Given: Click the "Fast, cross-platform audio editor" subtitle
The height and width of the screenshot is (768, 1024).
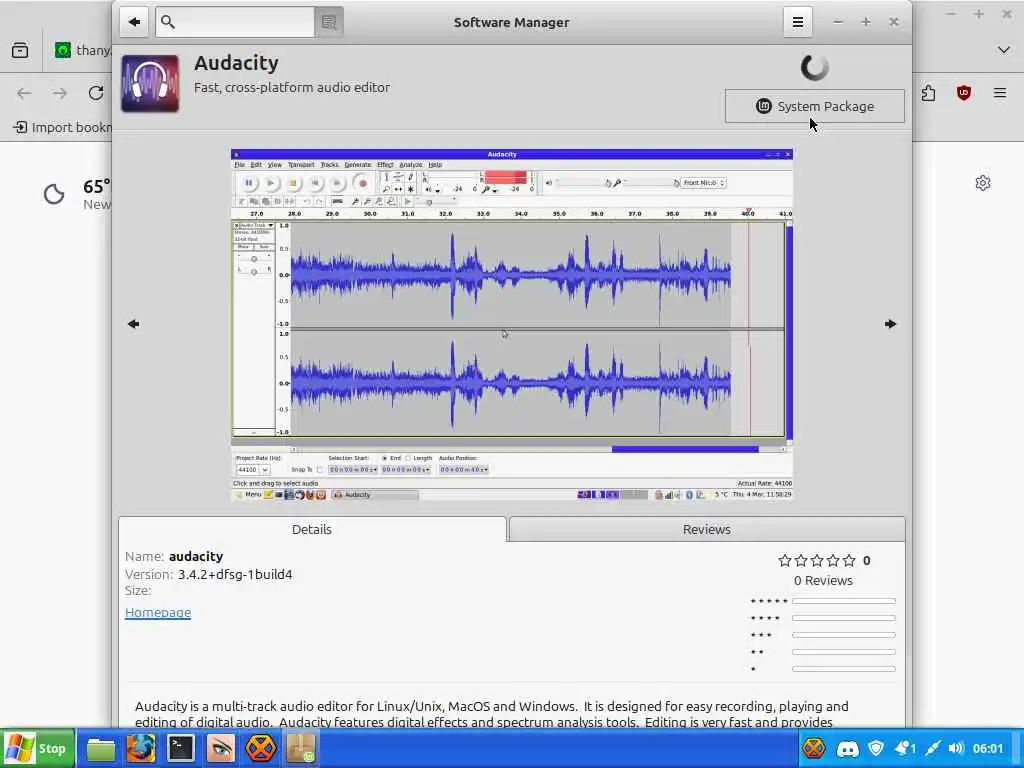Looking at the screenshot, I should pyautogui.click(x=292, y=88).
